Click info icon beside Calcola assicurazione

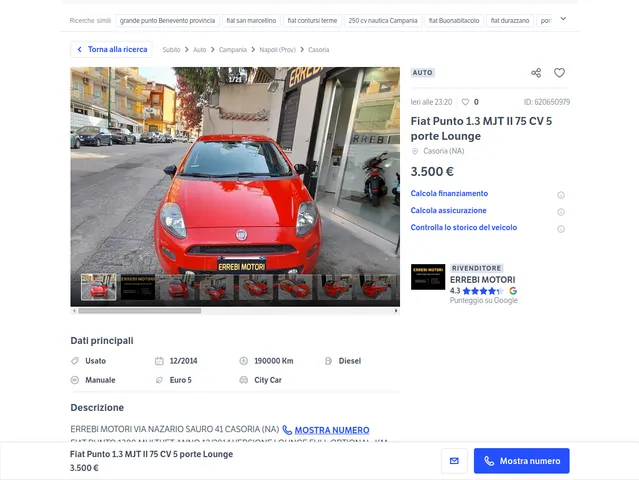561,212
